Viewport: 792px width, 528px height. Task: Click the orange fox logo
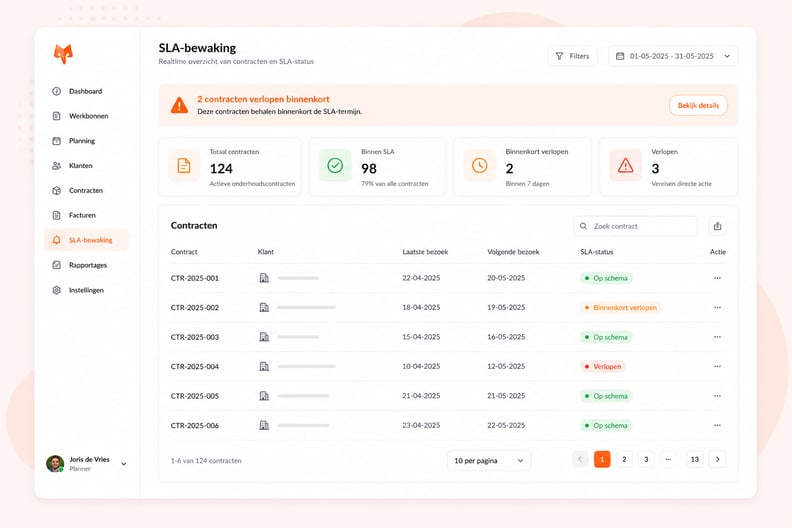64,54
